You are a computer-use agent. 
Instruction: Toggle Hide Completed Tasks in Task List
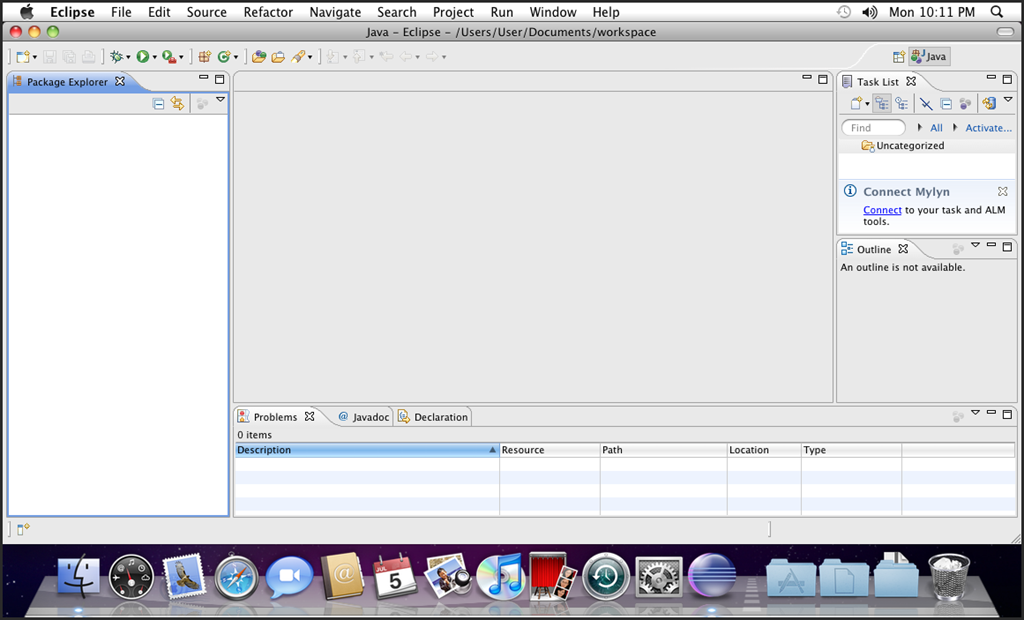925,103
